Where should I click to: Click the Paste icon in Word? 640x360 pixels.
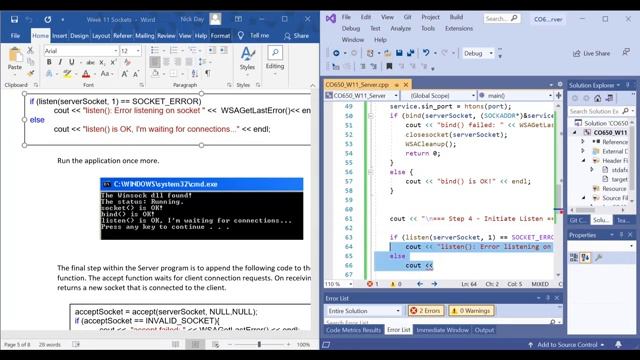click(15, 55)
